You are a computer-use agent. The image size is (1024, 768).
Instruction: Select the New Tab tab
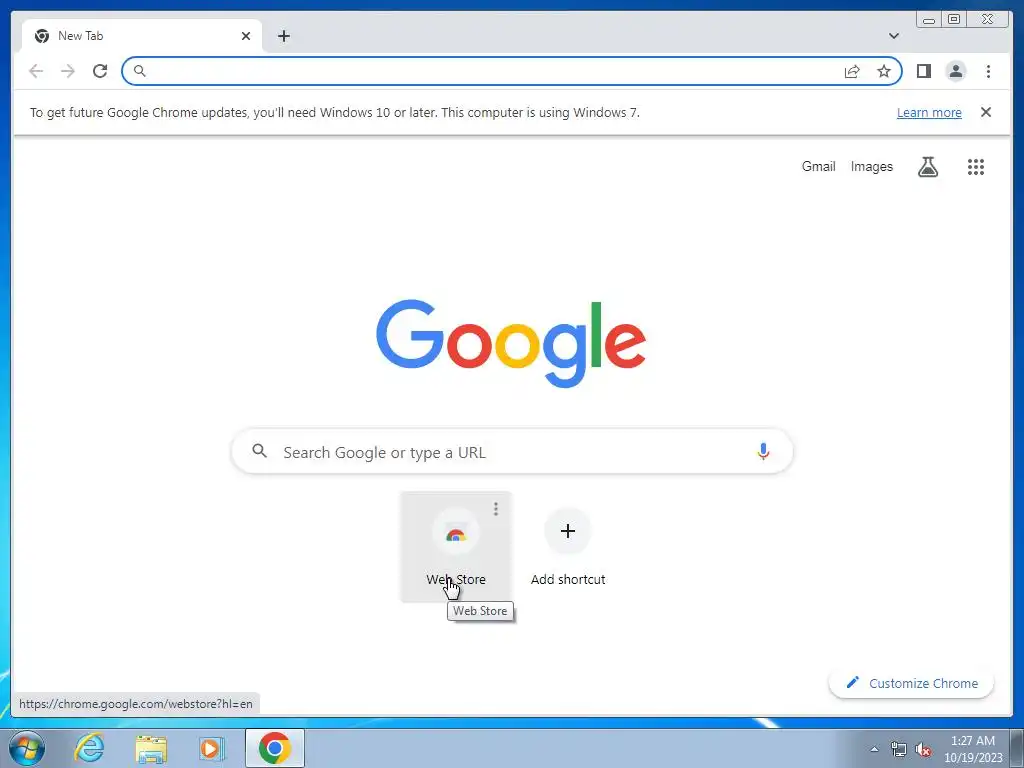pos(142,36)
